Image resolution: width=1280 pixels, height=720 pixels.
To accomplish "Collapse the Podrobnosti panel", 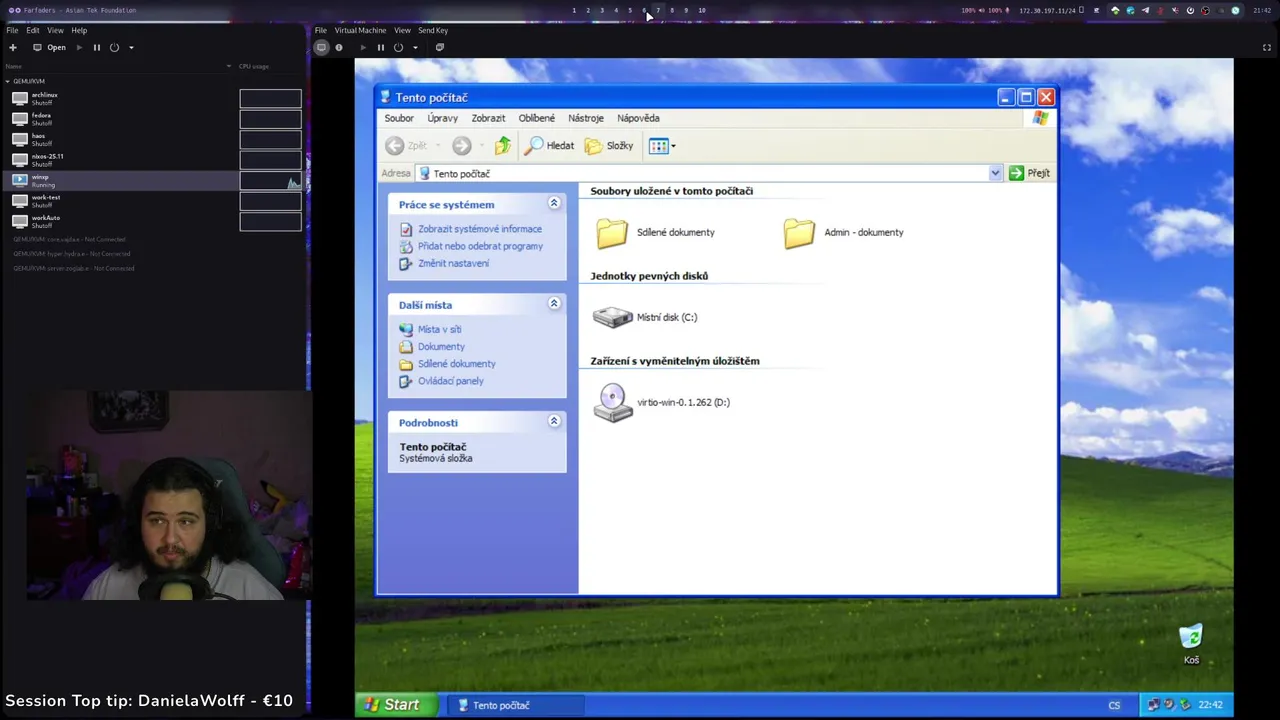I will click(554, 422).
